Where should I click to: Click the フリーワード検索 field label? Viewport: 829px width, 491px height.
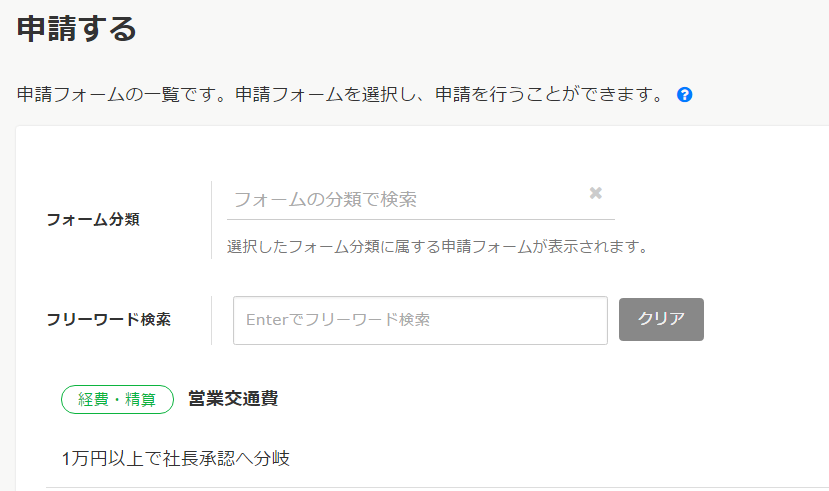108,320
